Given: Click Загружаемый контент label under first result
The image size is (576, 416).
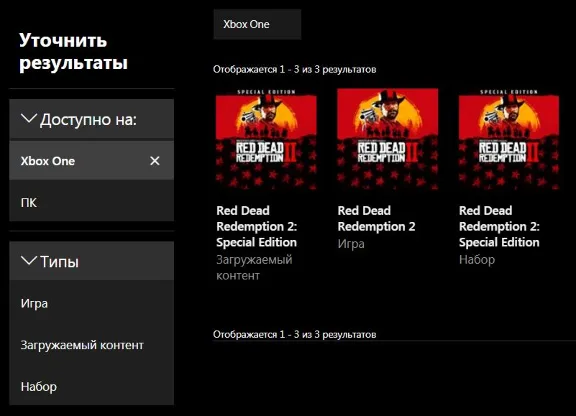Looking at the screenshot, I should tap(254, 268).
